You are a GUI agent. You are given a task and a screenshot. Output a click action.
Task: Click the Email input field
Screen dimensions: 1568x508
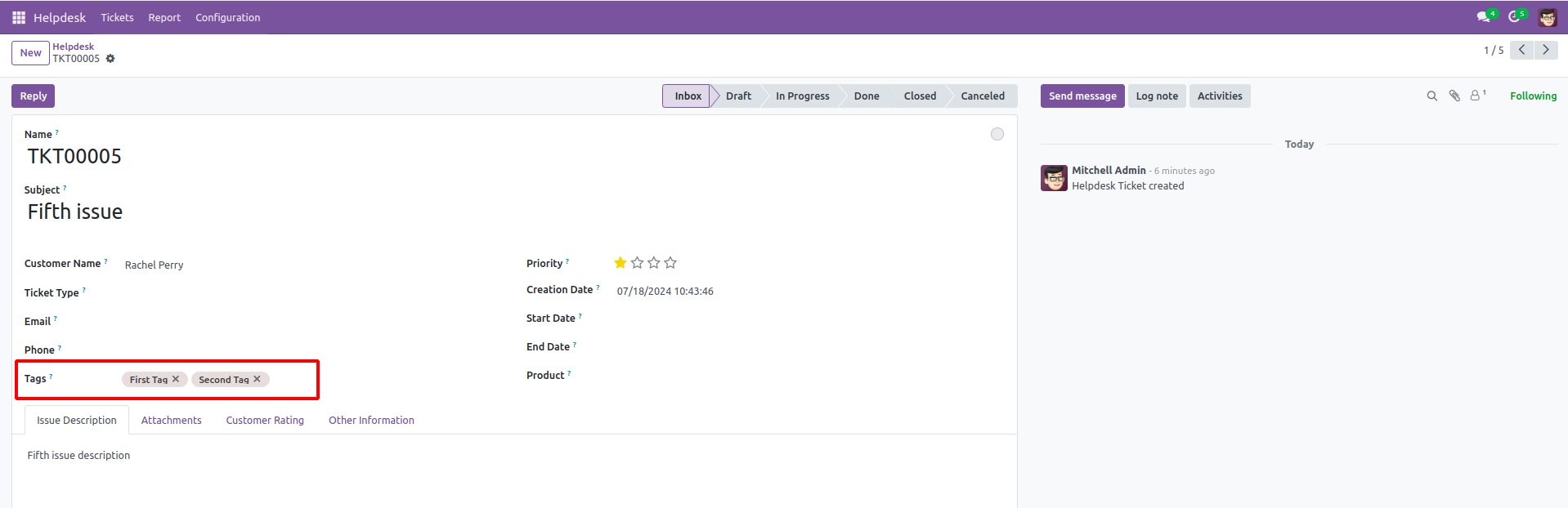311,322
